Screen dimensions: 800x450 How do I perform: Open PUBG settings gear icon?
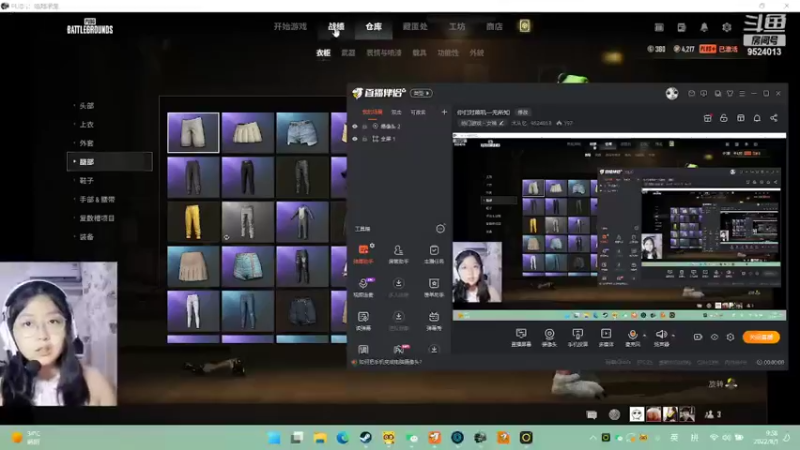pos(727,27)
